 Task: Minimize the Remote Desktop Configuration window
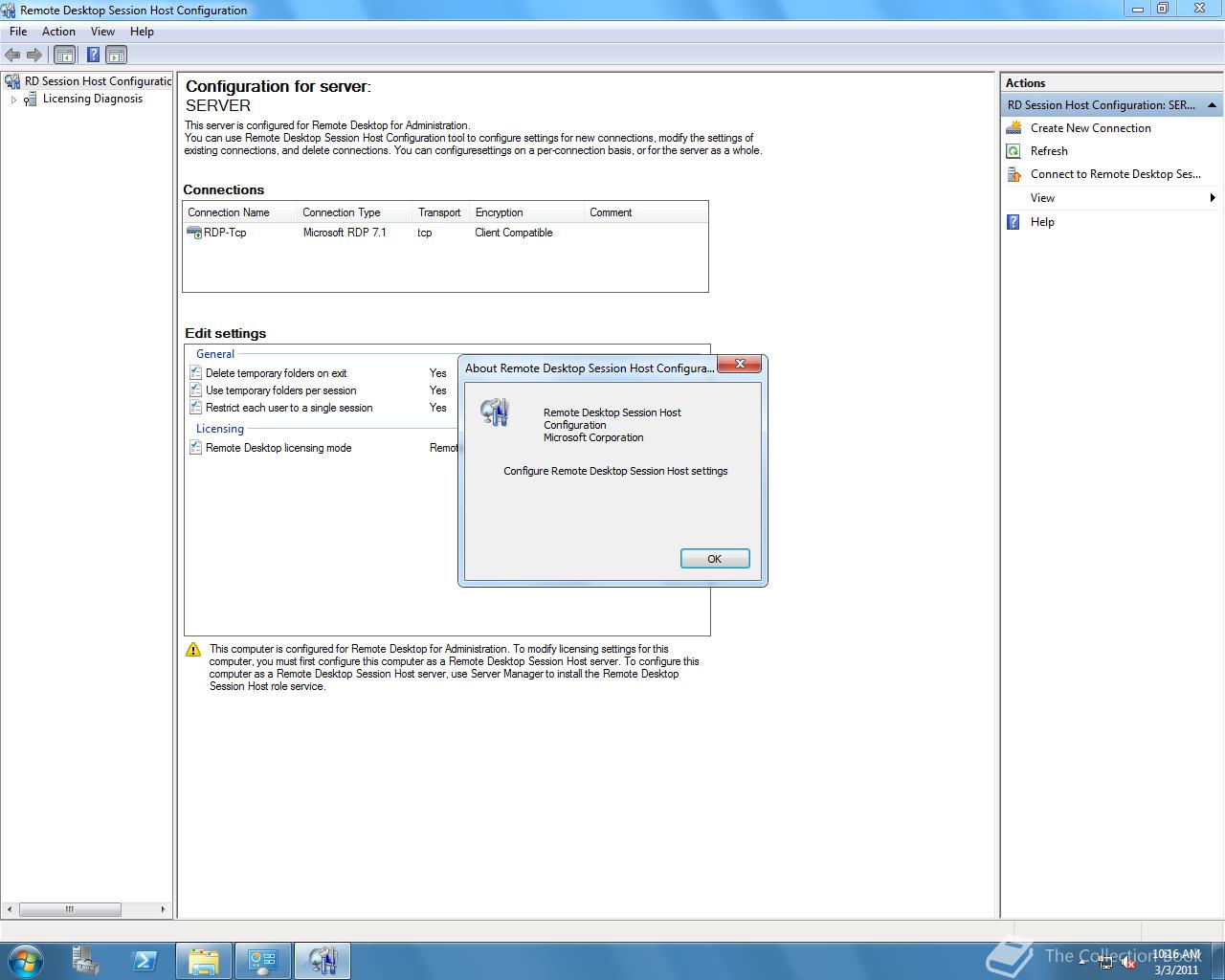click(x=1137, y=8)
